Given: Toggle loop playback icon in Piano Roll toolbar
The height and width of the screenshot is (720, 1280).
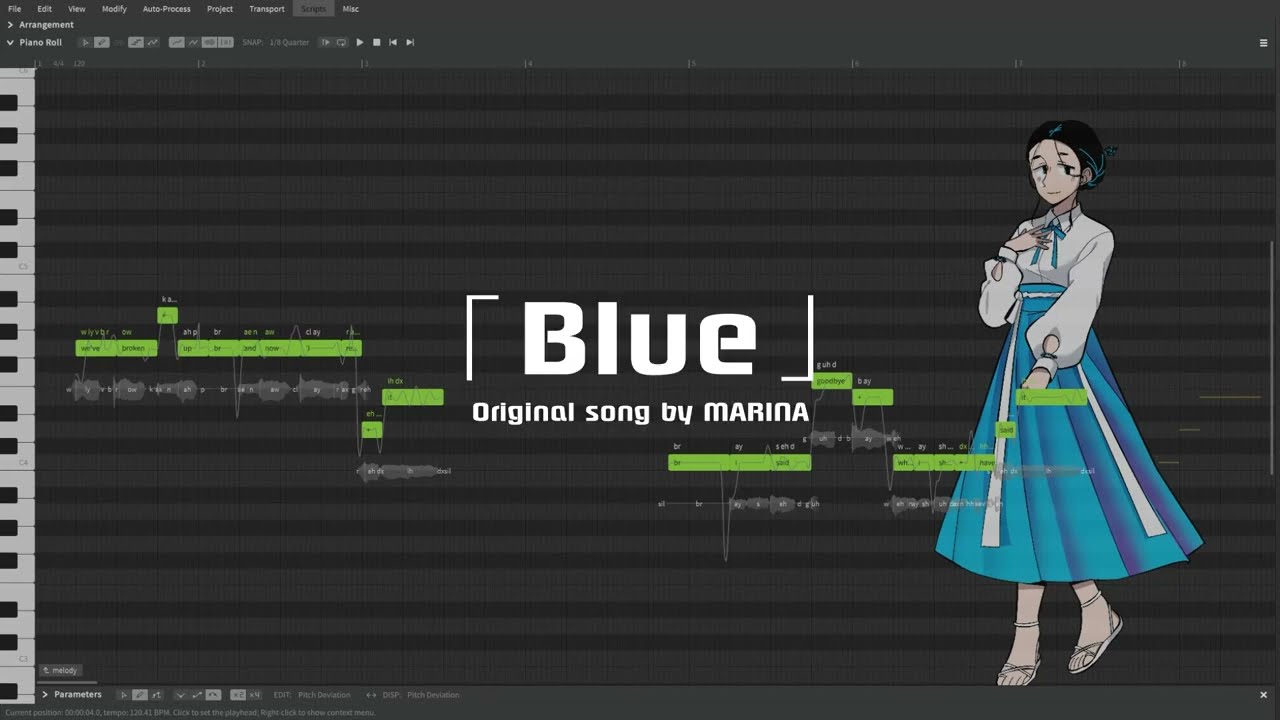Looking at the screenshot, I should (341, 42).
